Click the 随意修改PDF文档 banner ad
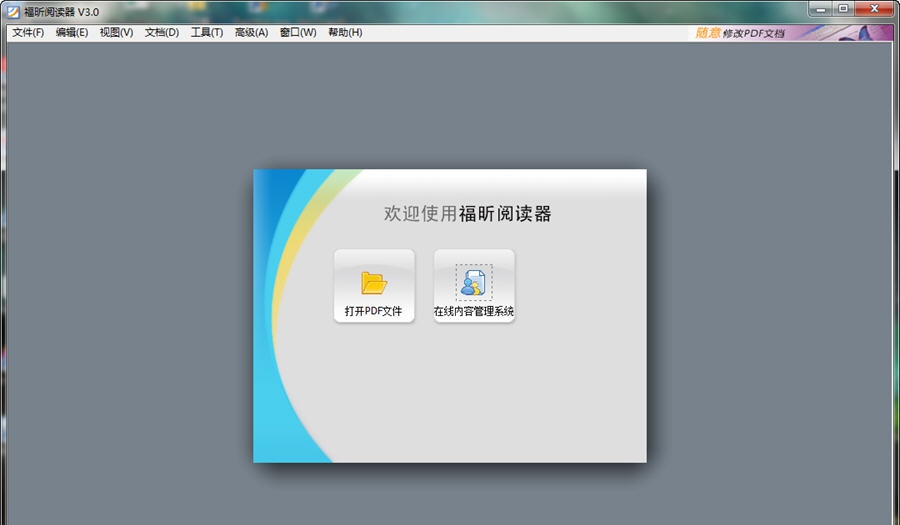This screenshot has height=525, width=900. point(790,33)
